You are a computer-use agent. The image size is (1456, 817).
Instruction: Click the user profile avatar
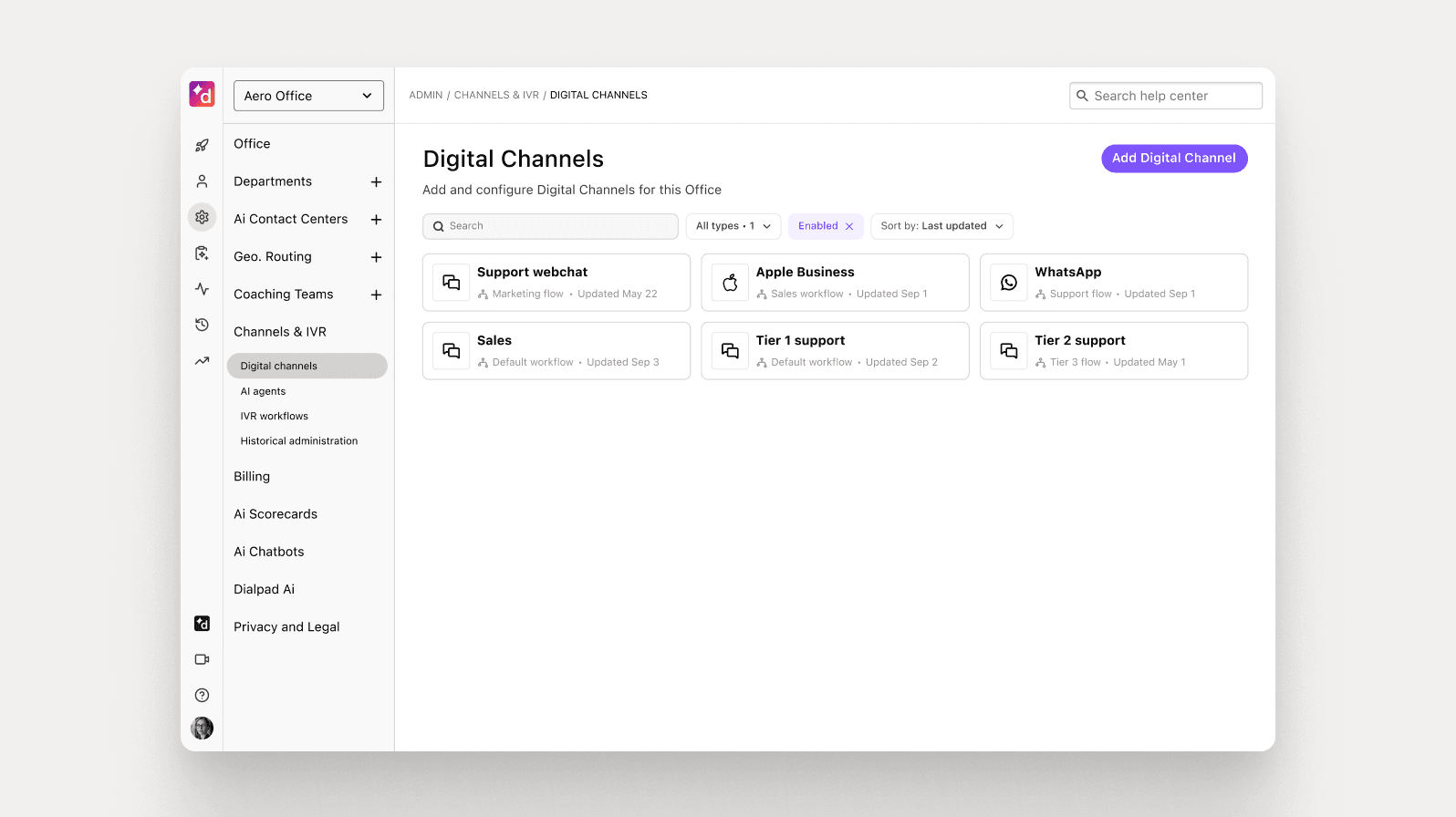[202, 728]
